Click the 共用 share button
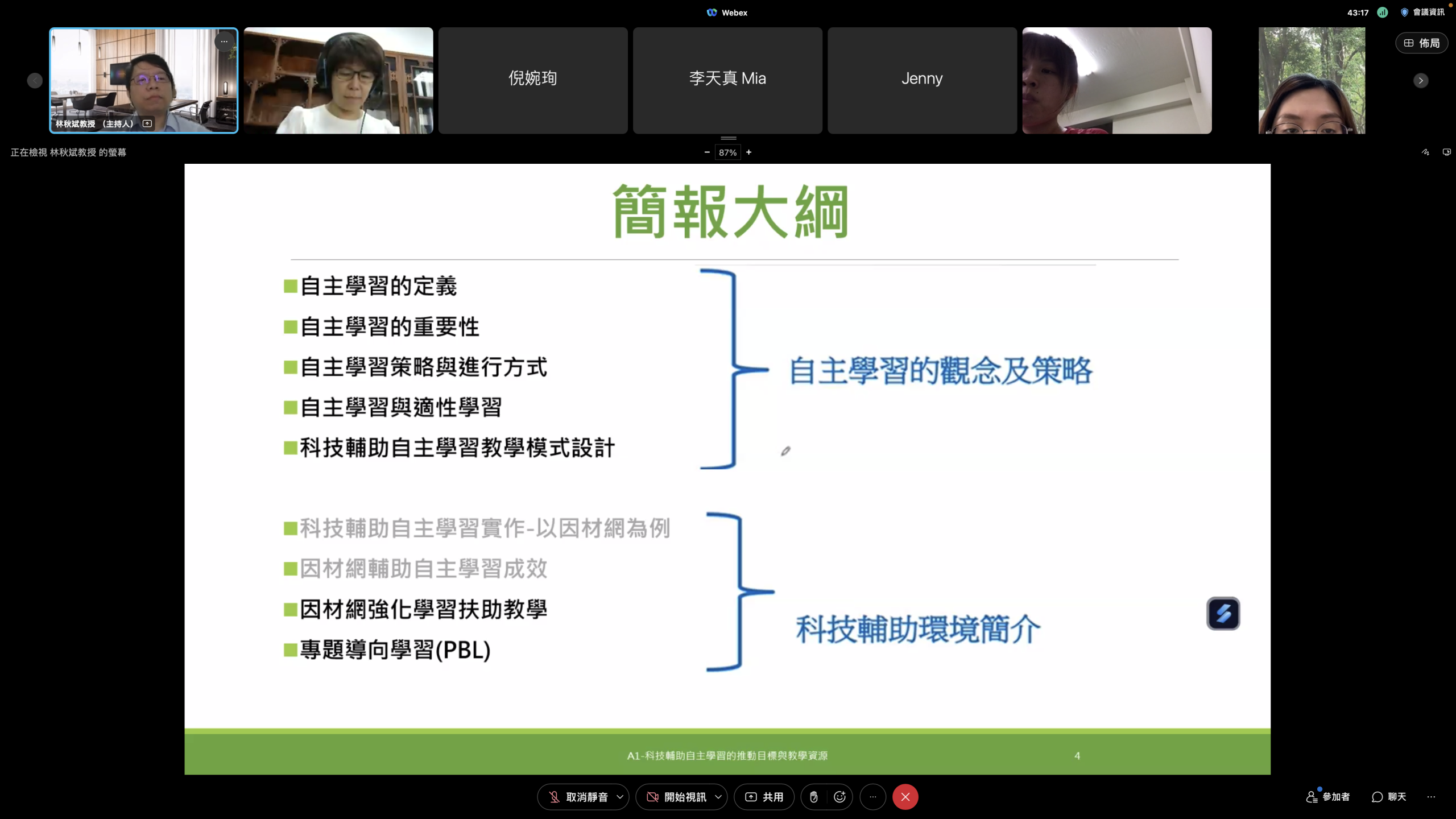The height and width of the screenshot is (819, 1456). click(x=764, y=797)
